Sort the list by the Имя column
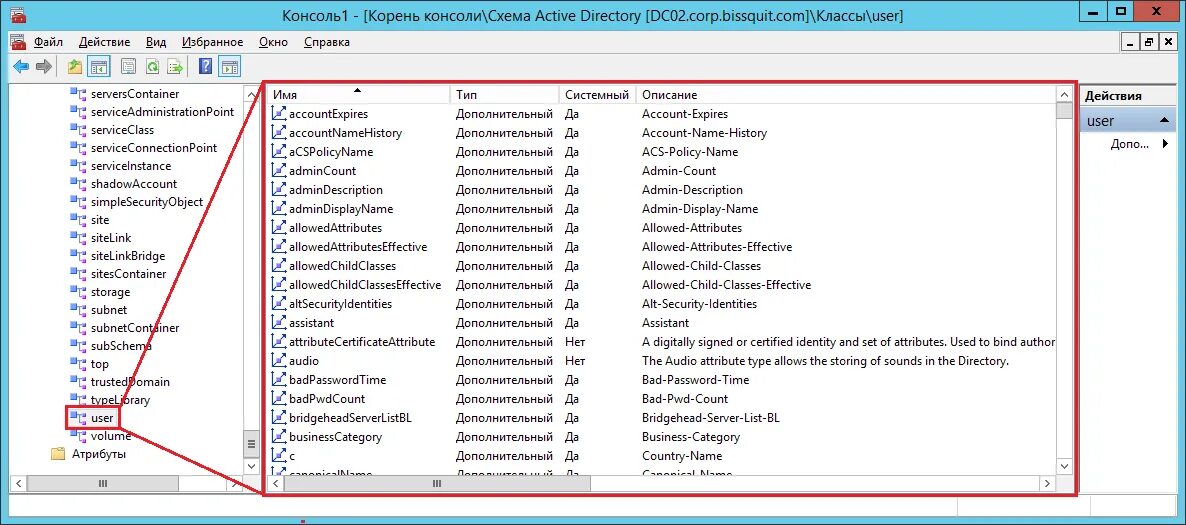Image resolution: width=1186 pixels, height=525 pixels. 359,95
